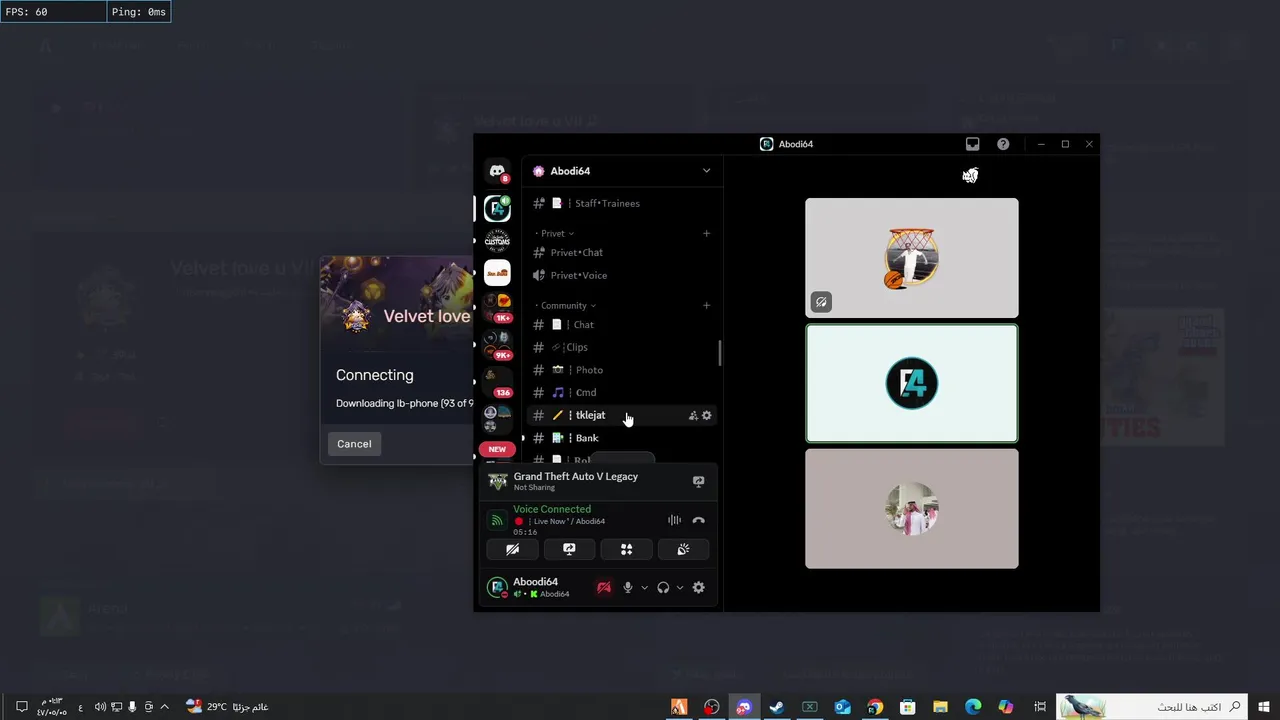Viewport: 1280px width, 720px height.
Task: Open the Staff•Trainees channel
Action: tap(621, 203)
